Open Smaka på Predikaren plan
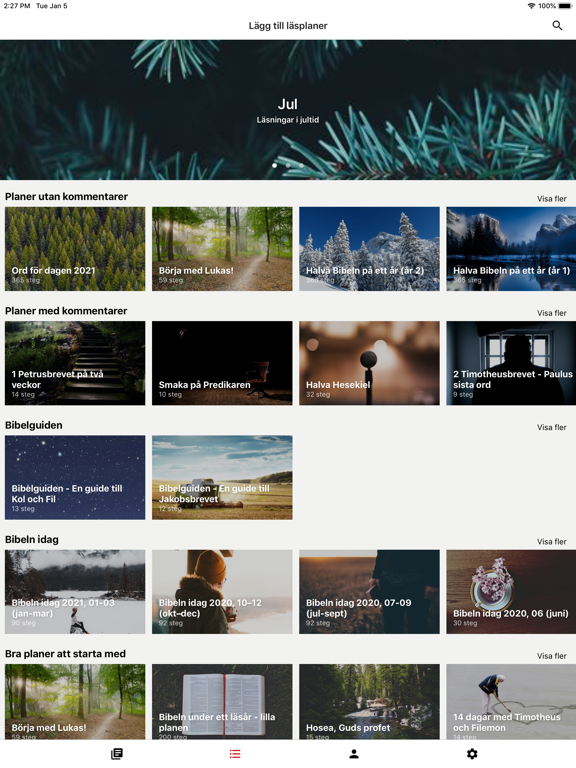Image resolution: width=576 pixels, height=768 pixels. coord(222,363)
